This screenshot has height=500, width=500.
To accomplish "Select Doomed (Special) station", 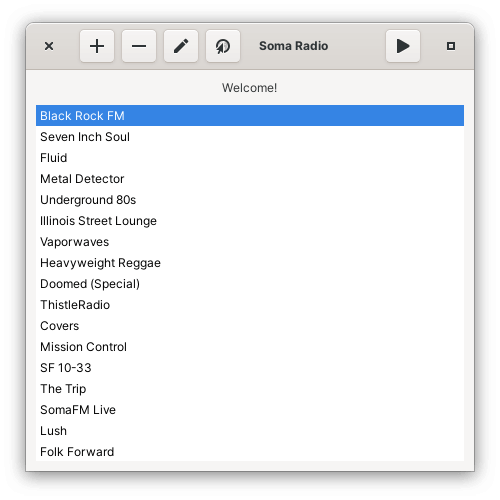I will [250, 284].
